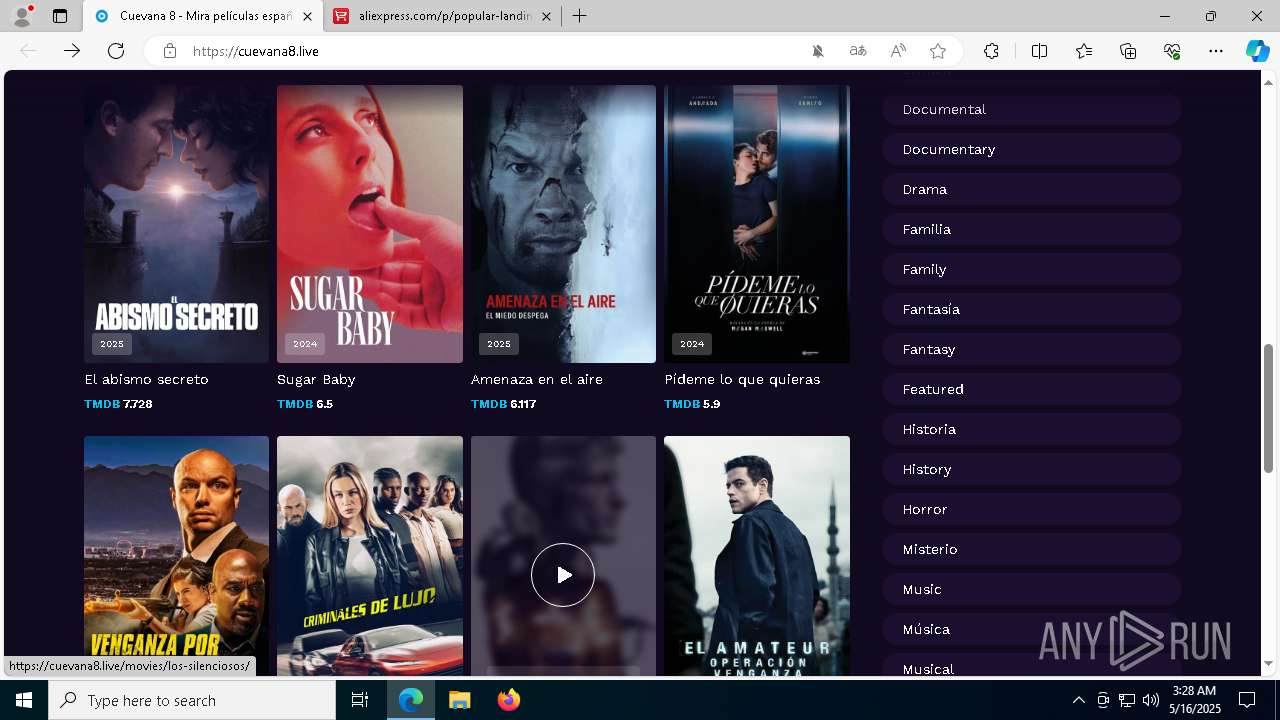Open browser Extensions icon
1280x720 pixels.
click(x=991, y=51)
